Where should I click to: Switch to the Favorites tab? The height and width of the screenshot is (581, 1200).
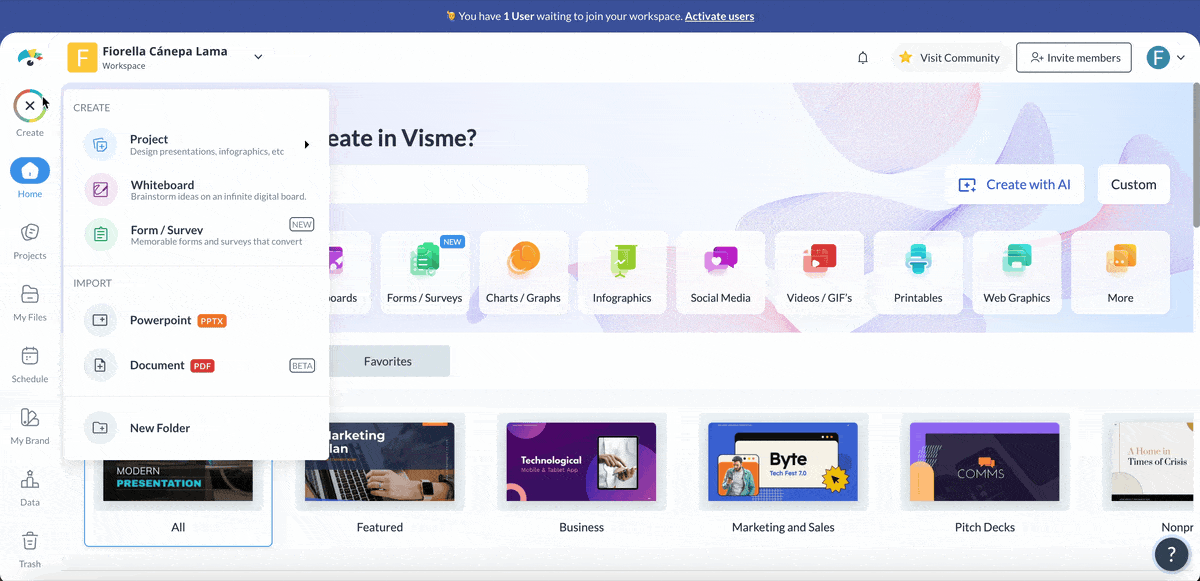388,361
